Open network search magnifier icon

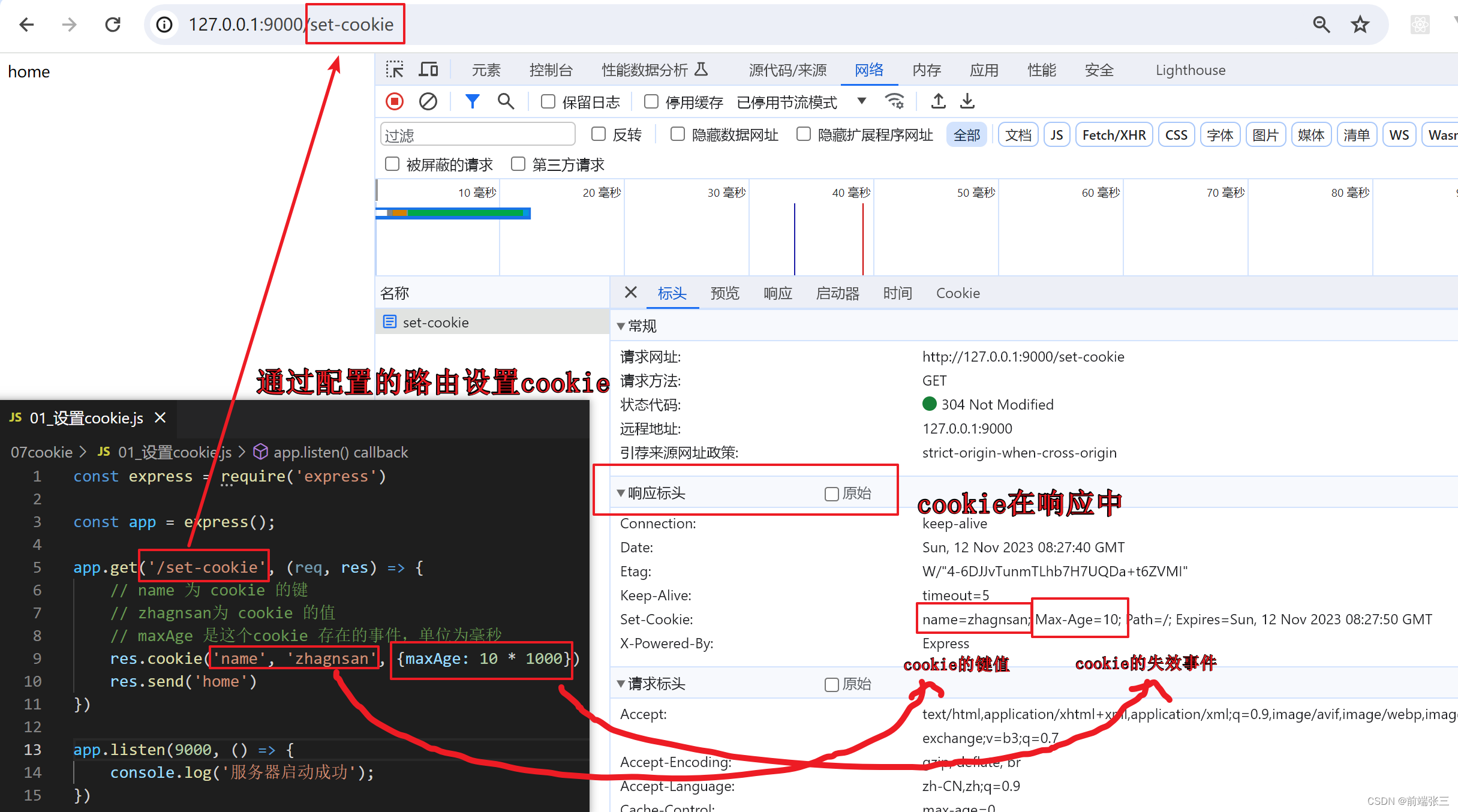[x=506, y=101]
